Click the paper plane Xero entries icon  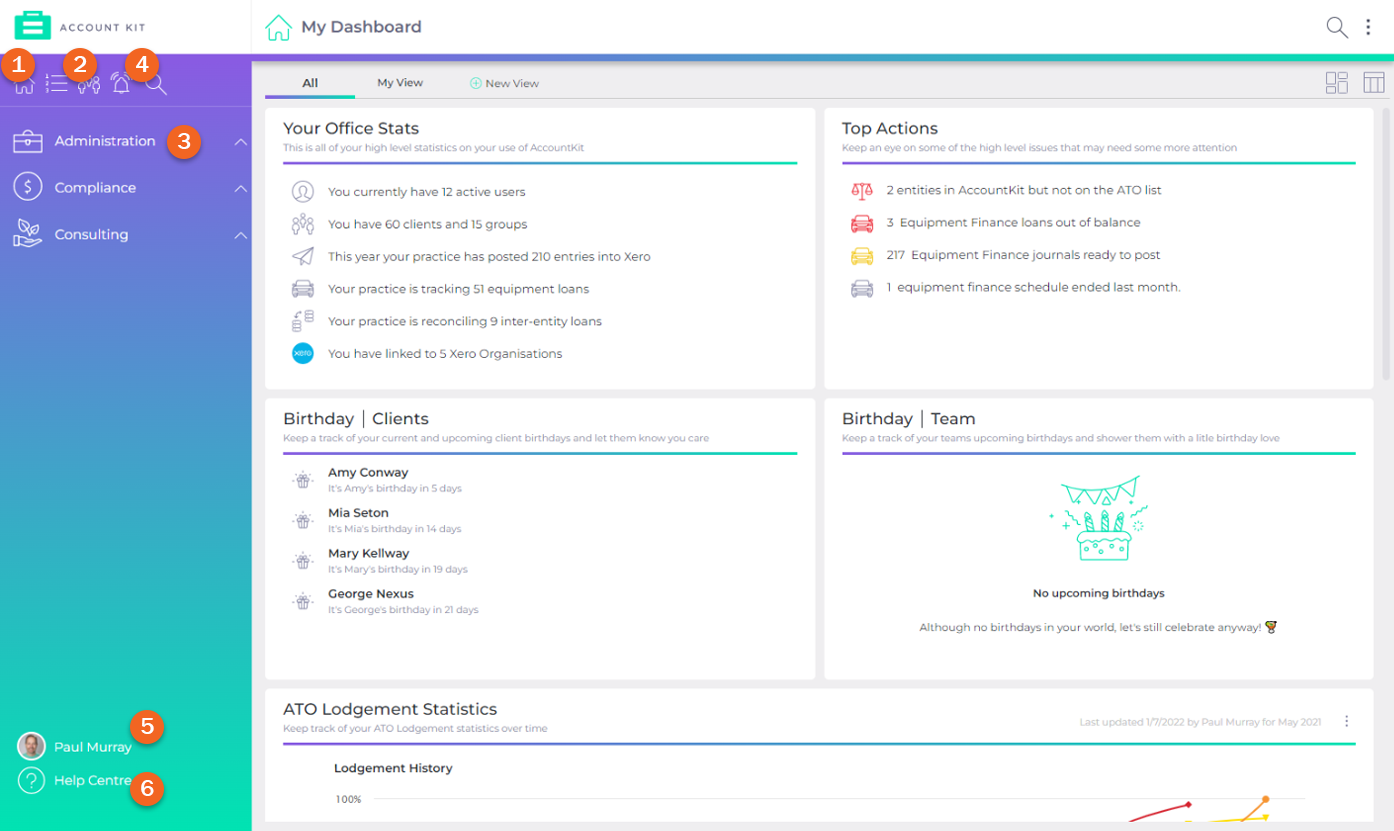point(303,256)
